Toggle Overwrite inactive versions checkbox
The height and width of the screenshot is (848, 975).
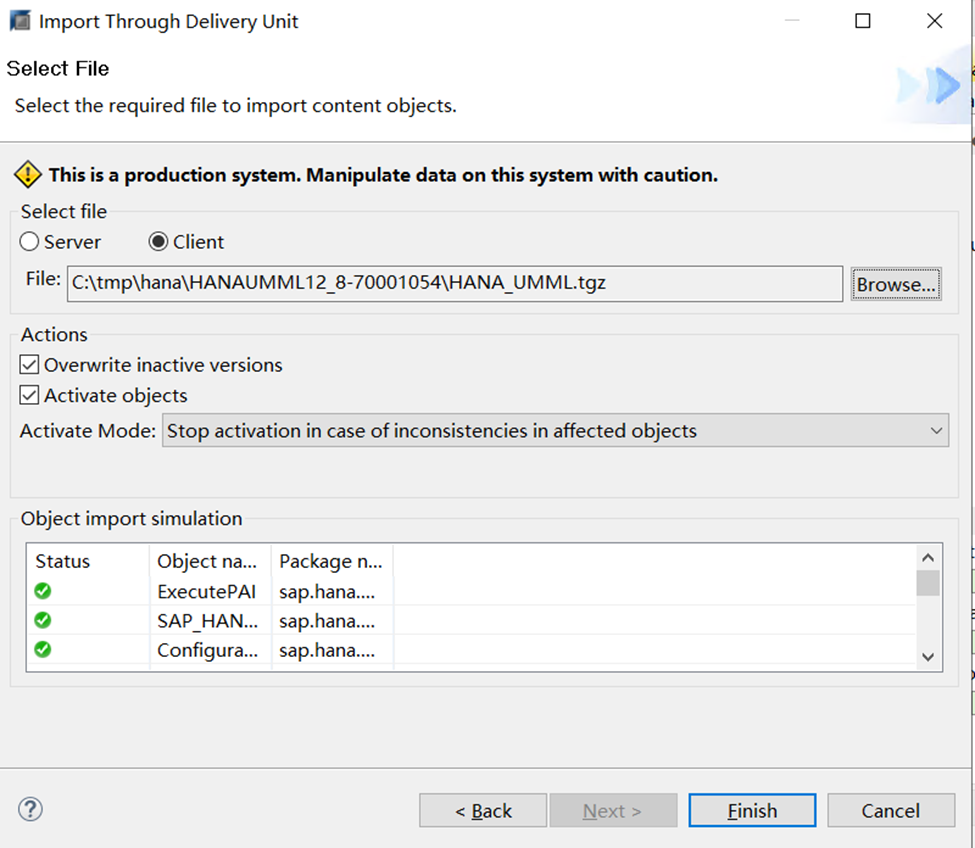[x=30, y=365]
